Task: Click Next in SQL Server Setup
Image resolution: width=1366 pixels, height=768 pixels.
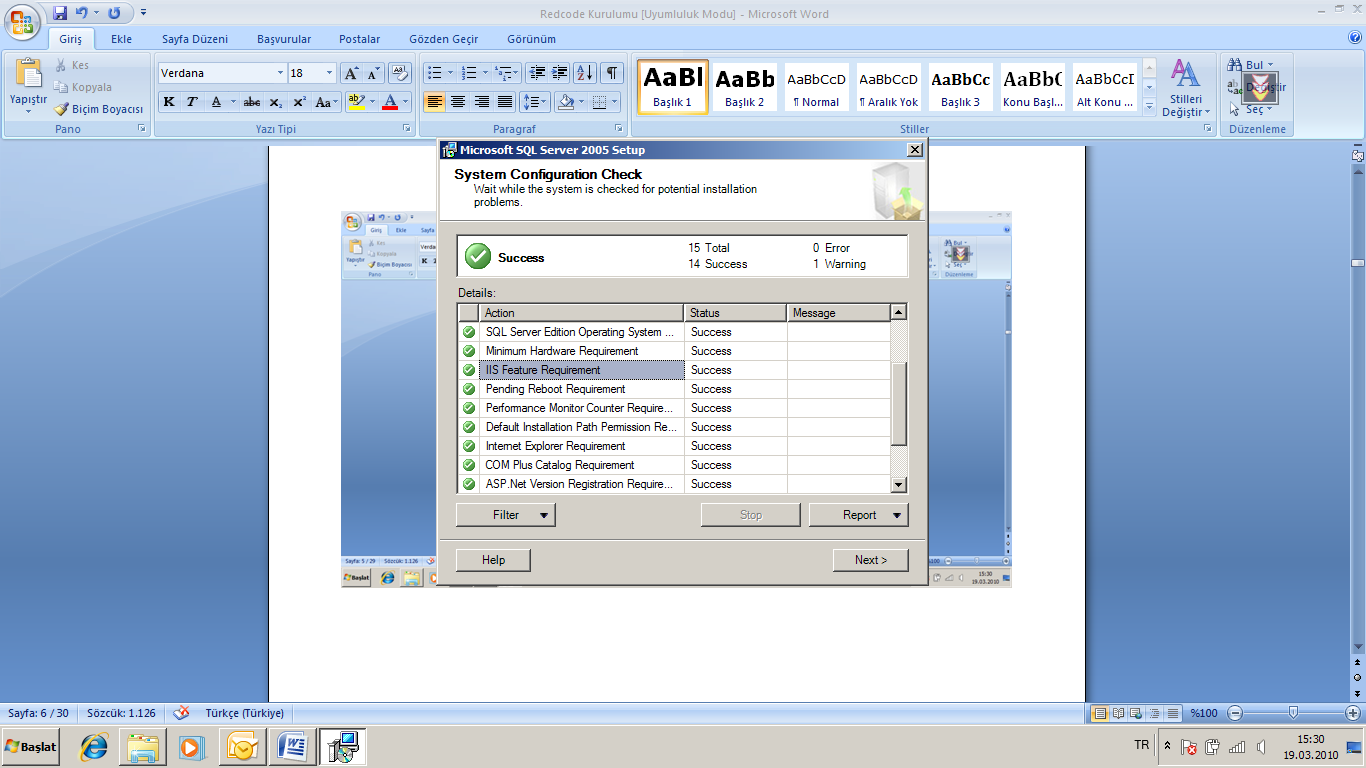Action: pyautogui.click(x=870, y=560)
